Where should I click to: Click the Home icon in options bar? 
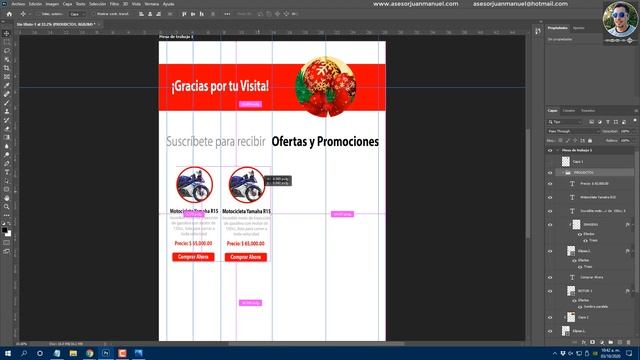pos(9,14)
